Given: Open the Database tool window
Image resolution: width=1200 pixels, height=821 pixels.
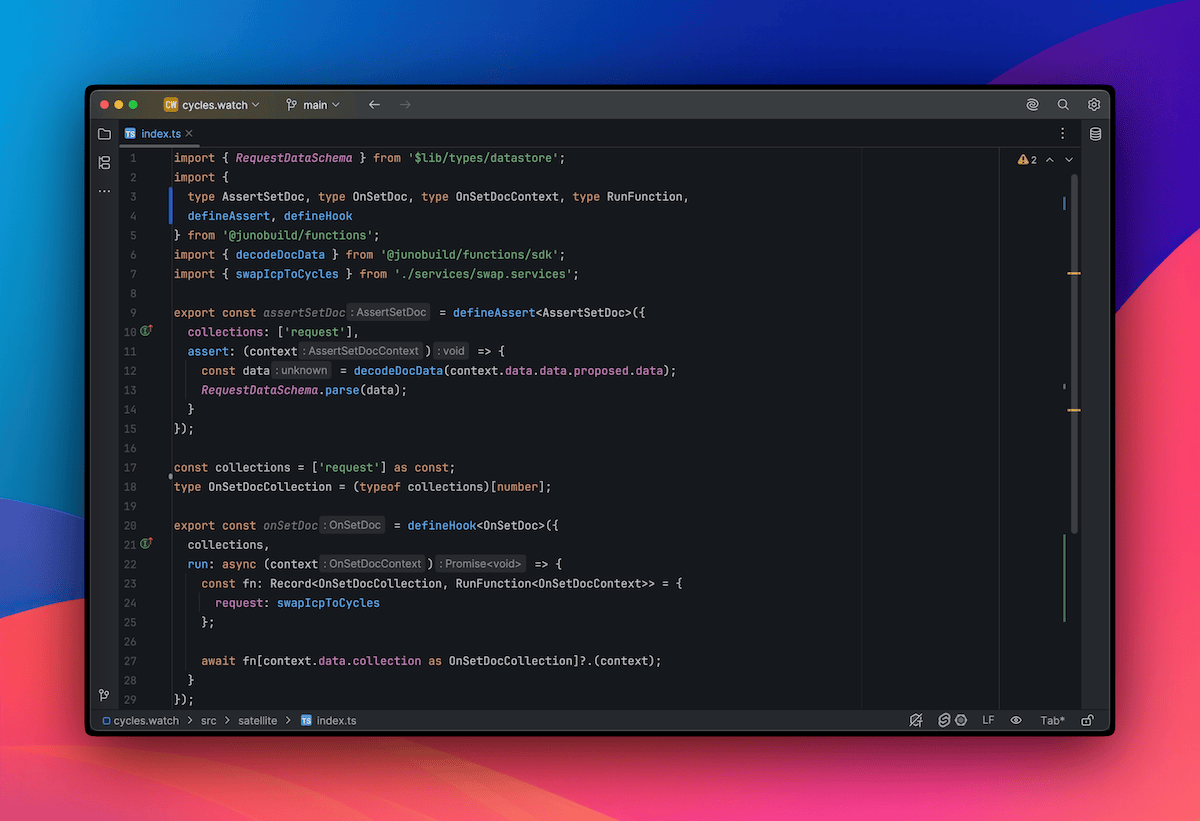Looking at the screenshot, I should point(1095,134).
